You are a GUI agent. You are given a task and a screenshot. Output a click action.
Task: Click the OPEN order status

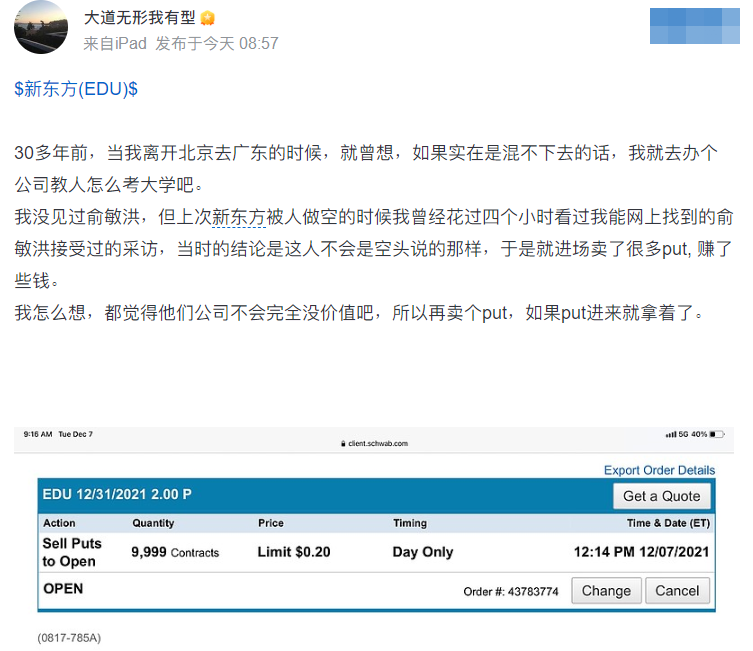tap(63, 589)
